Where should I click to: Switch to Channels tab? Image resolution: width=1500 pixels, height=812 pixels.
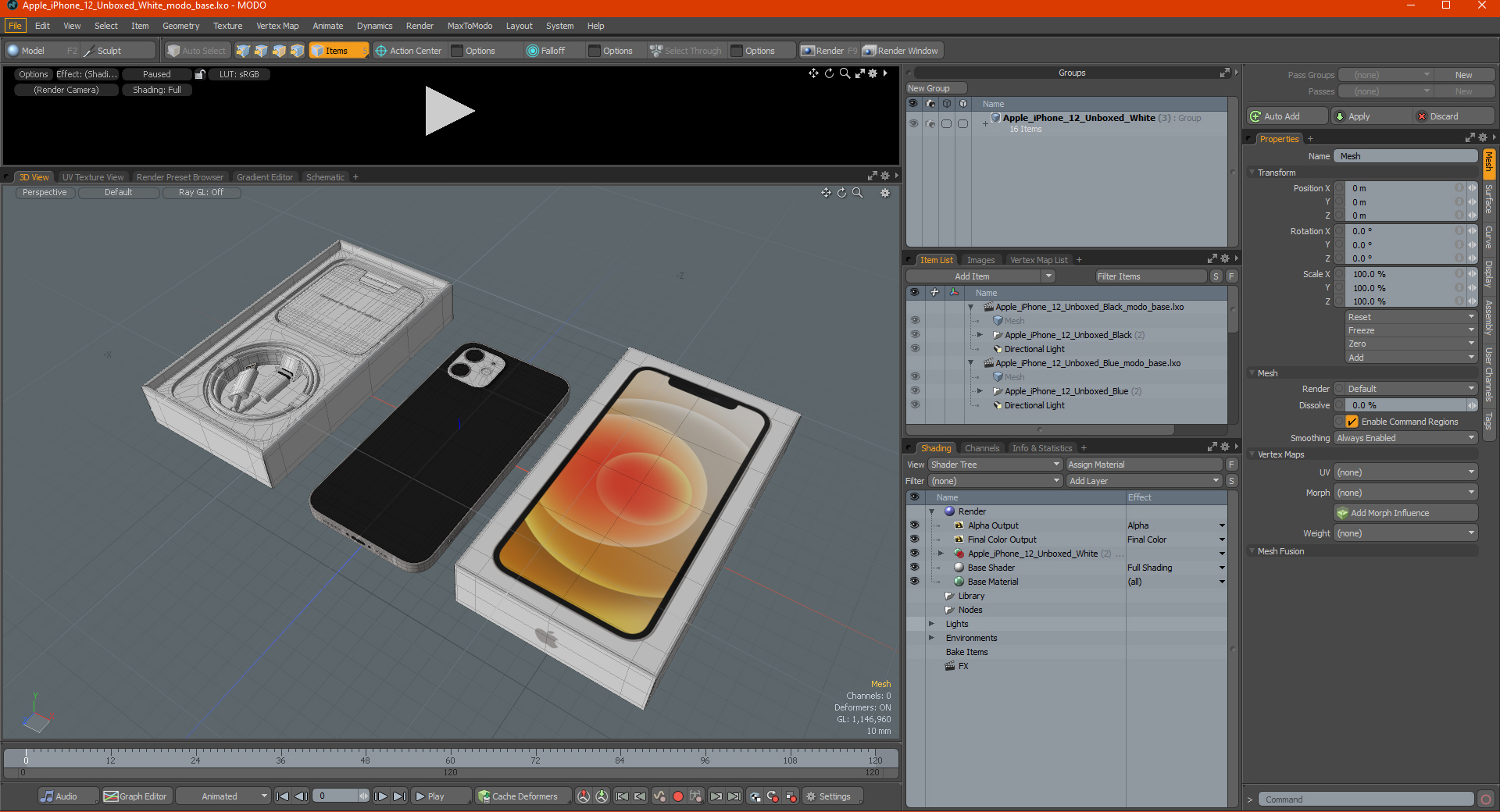tap(981, 448)
